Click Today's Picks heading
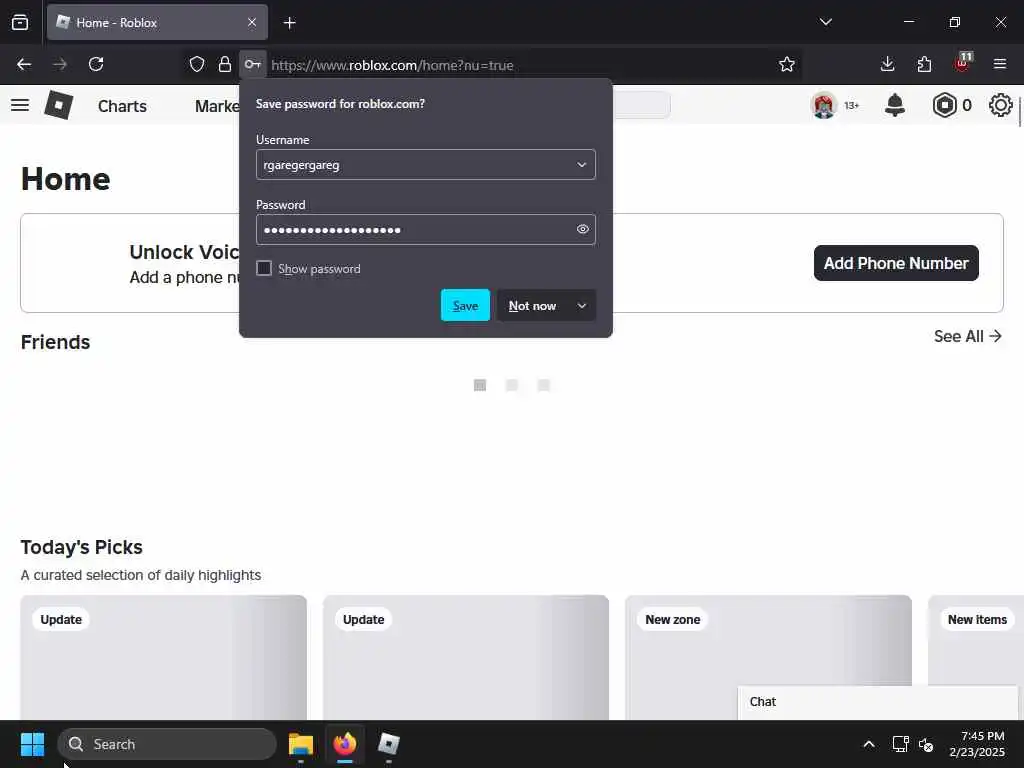The image size is (1024, 768). [x=82, y=547]
